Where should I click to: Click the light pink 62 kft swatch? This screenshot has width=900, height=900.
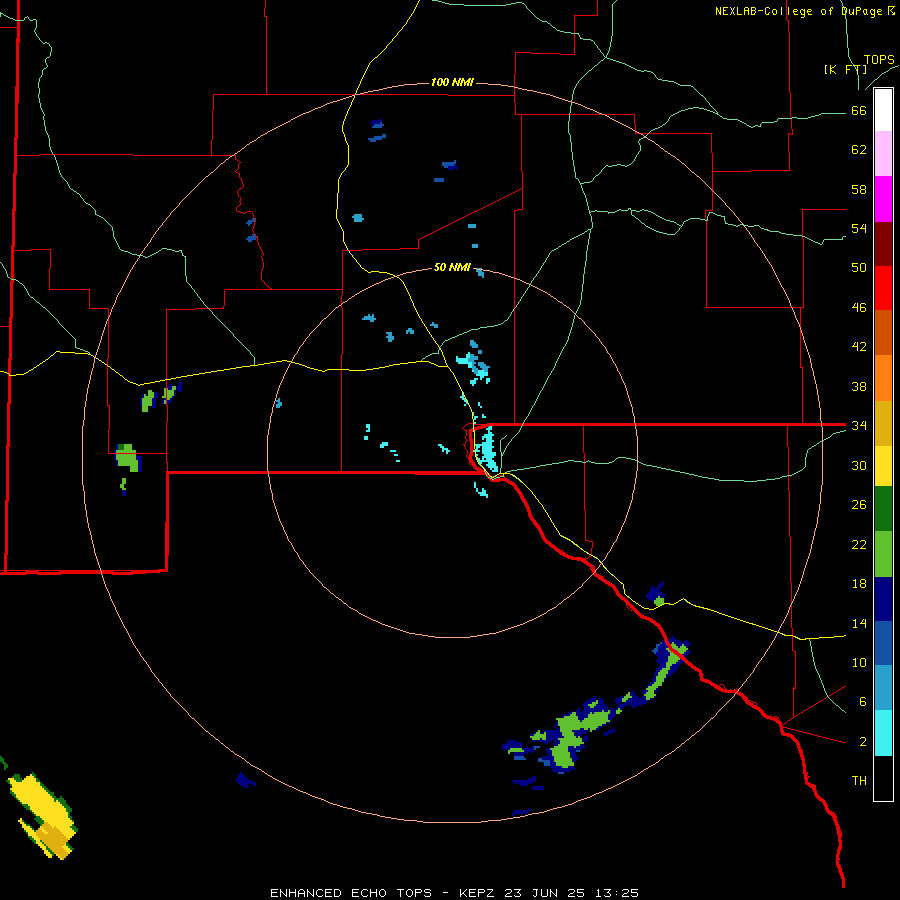[x=883, y=153]
